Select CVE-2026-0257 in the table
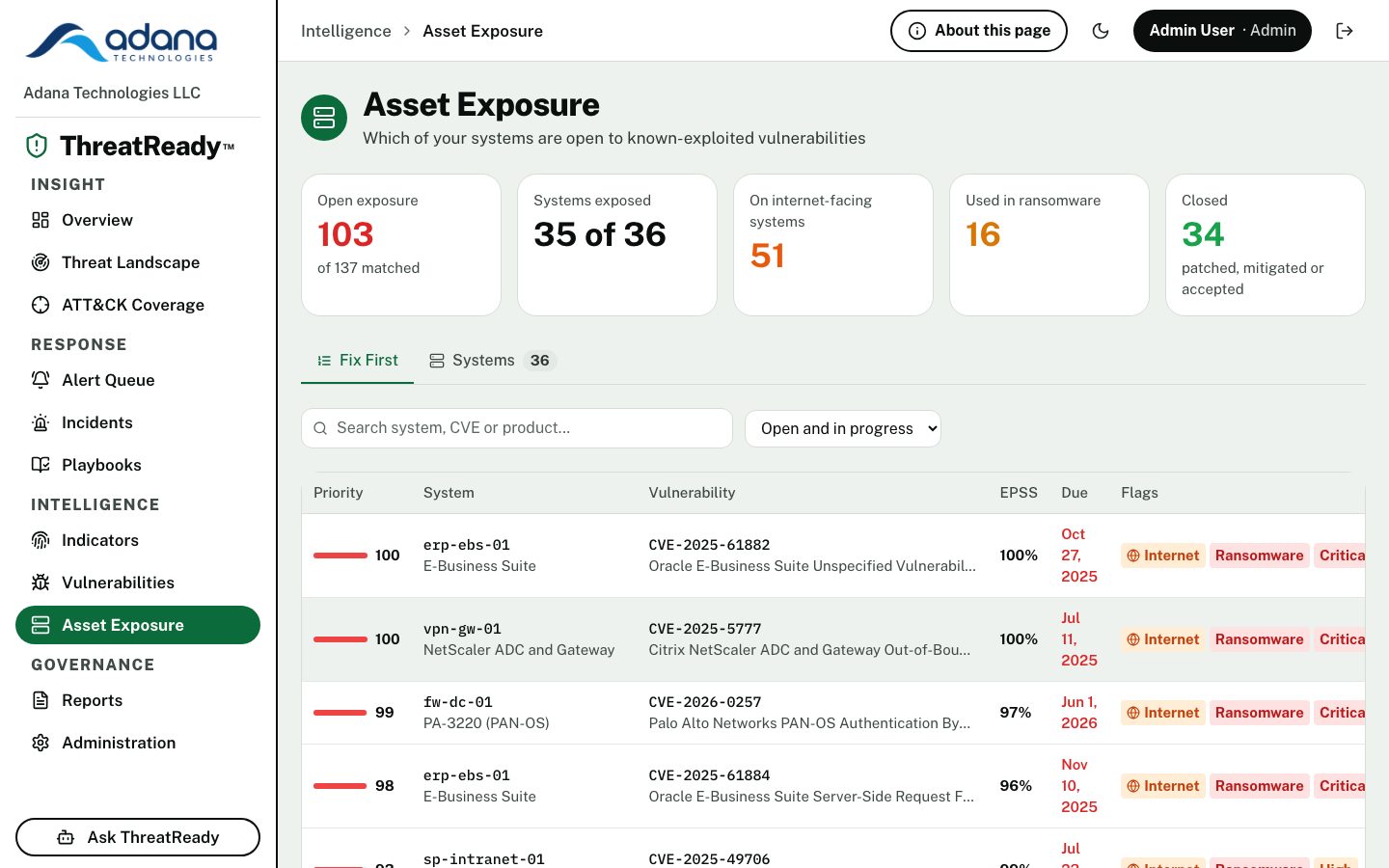 705,702
